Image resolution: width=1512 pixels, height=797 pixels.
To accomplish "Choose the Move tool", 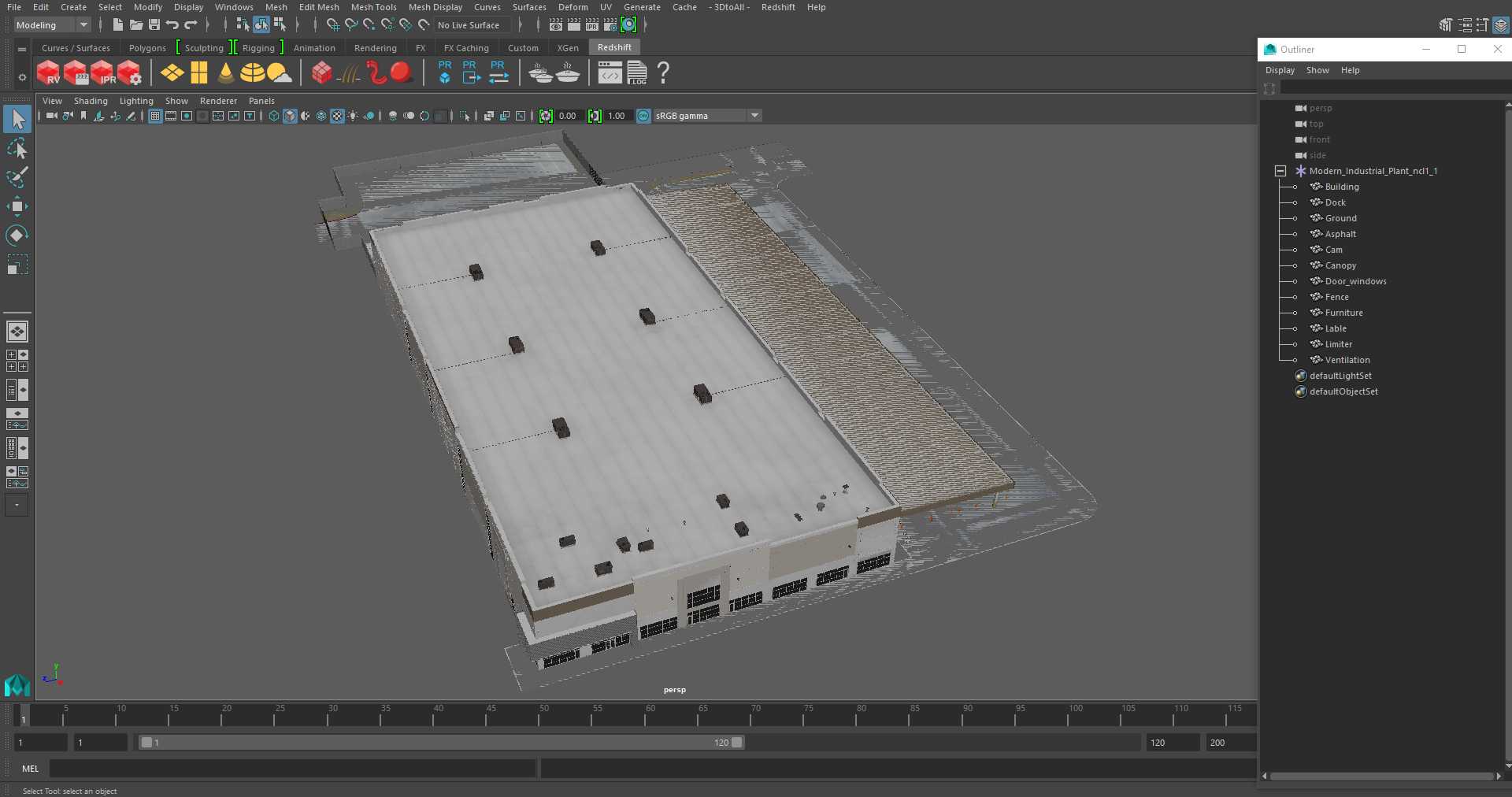I will click(17, 206).
